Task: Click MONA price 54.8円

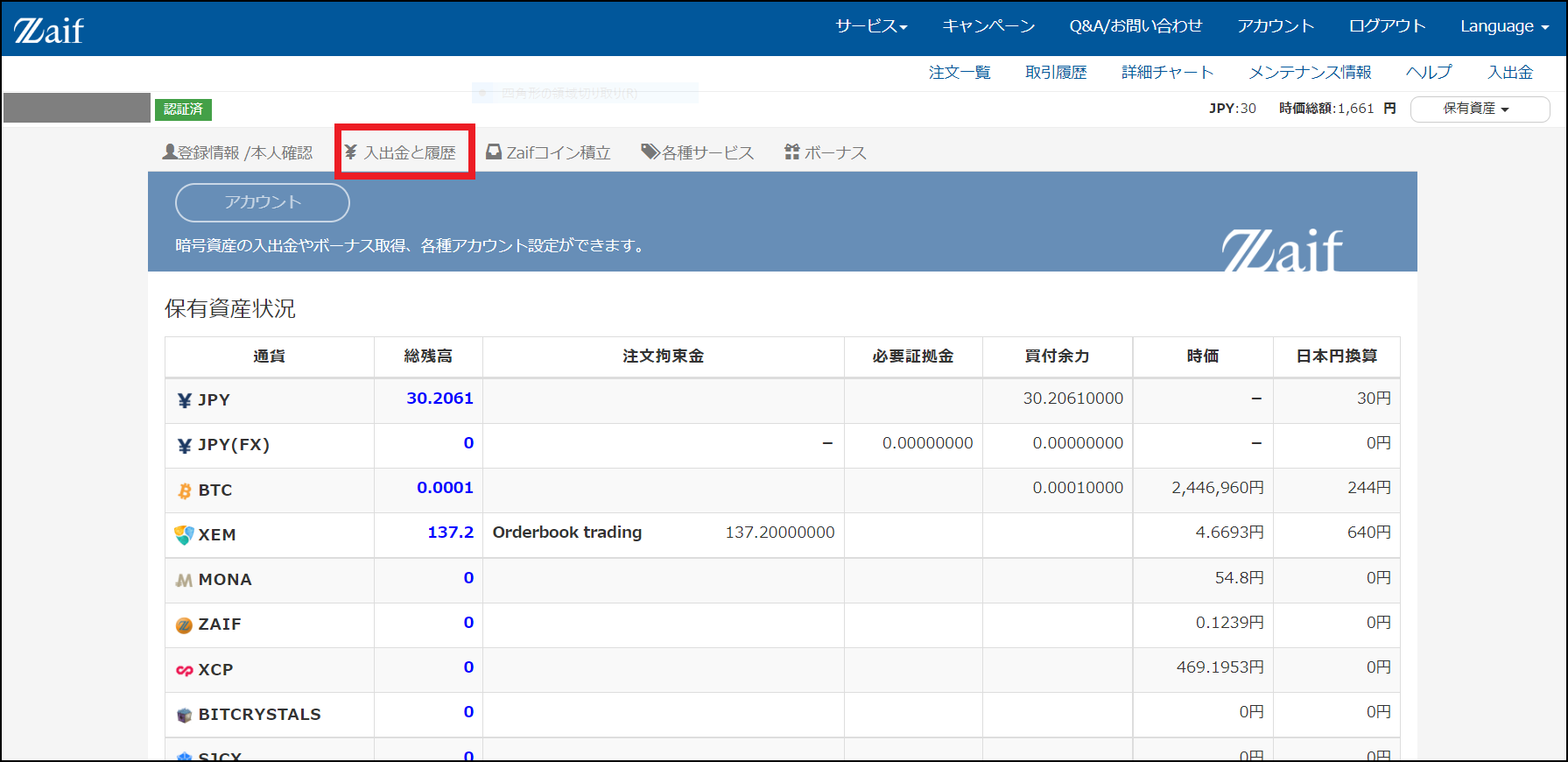Action: pyautogui.click(x=1240, y=578)
